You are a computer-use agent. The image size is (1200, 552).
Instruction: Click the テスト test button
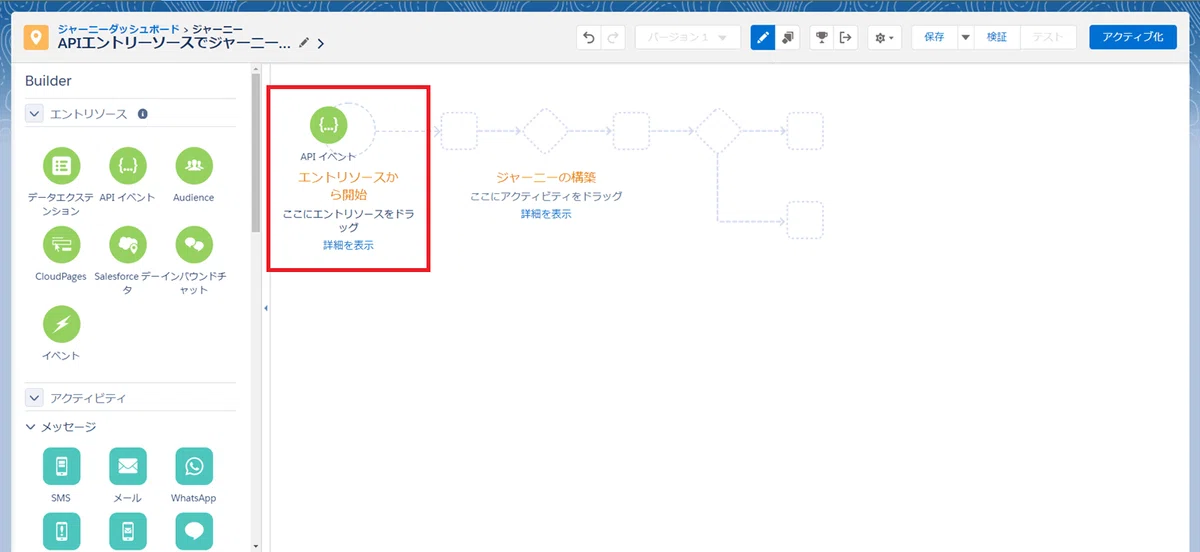coord(1048,37)
